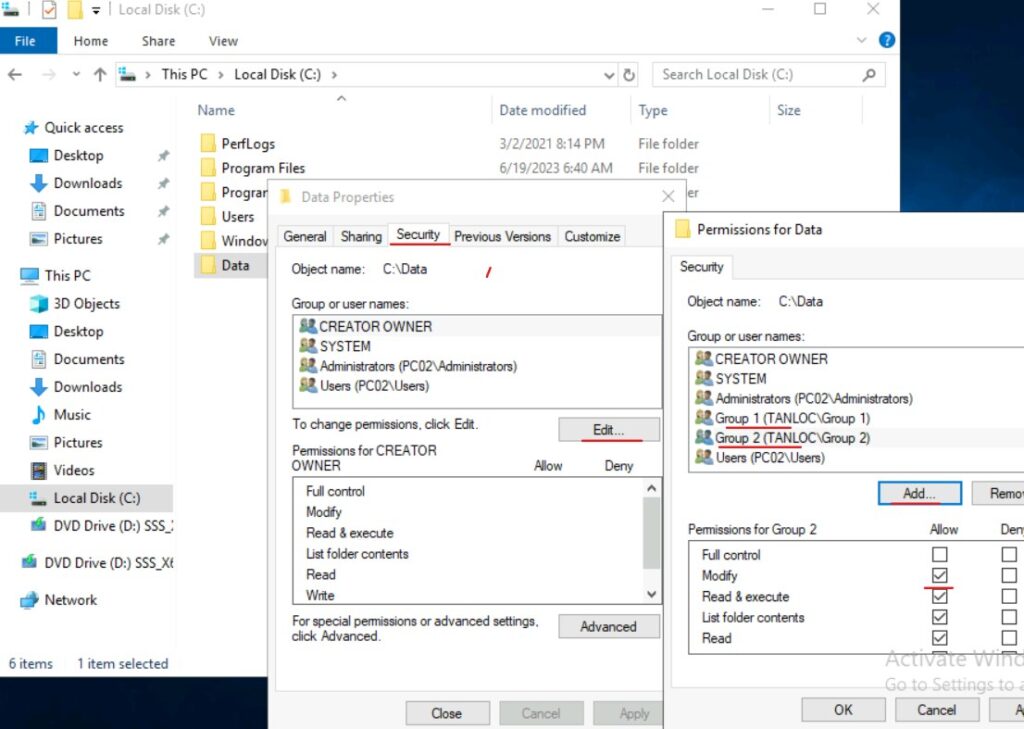Open the address bar dropdown arrow
The height and width of the screenshot is (729, 1024).
click(607, 74)
